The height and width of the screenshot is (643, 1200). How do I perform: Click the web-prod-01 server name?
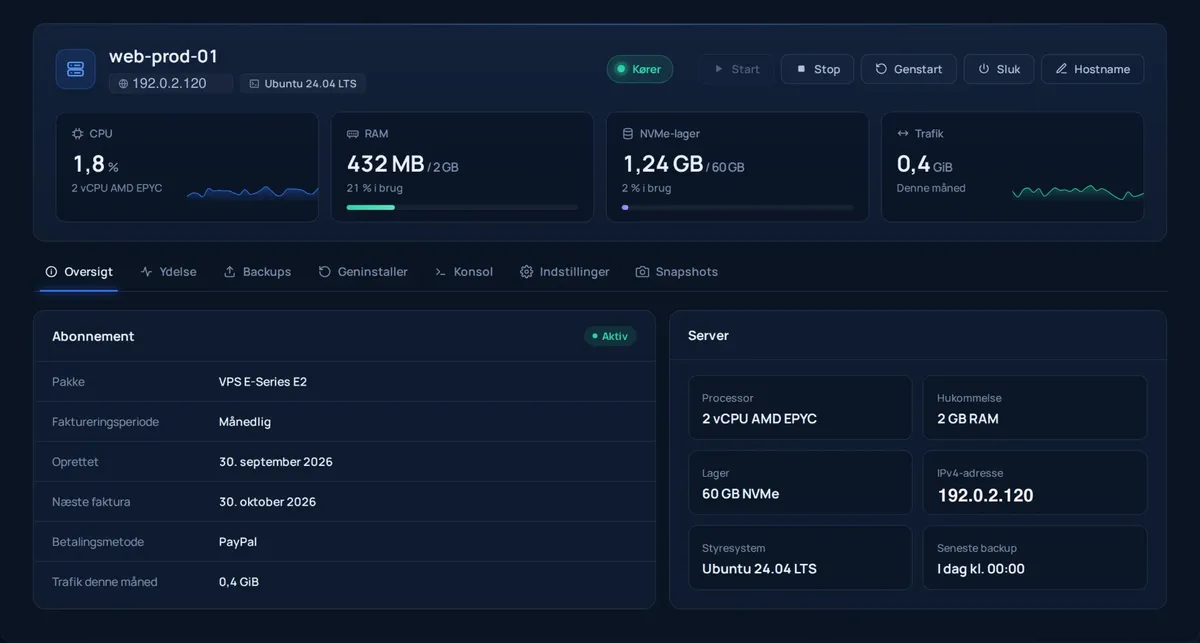click(x=163, y=57)
